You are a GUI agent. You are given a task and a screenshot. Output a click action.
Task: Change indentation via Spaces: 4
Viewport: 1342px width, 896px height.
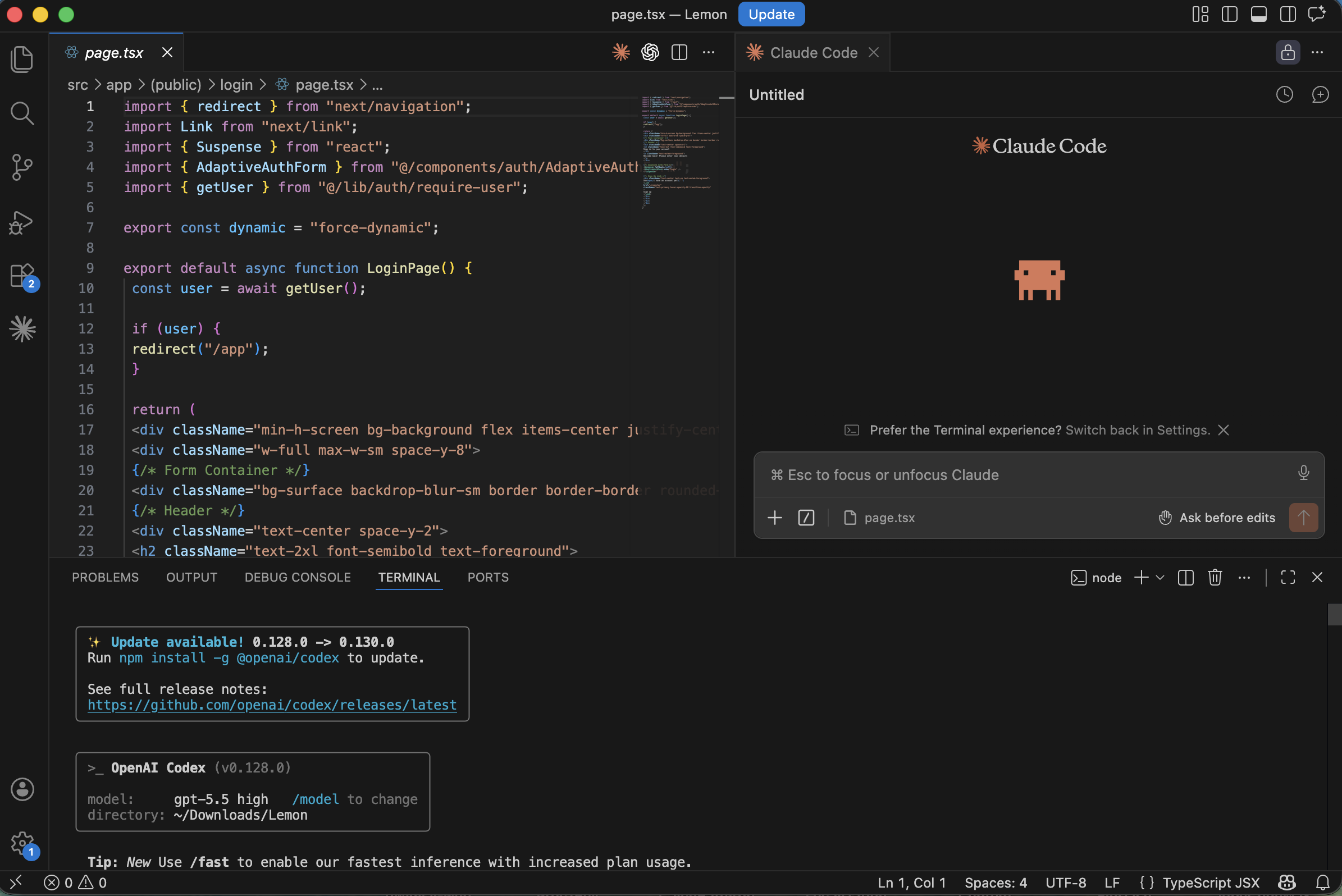[996, 883]
